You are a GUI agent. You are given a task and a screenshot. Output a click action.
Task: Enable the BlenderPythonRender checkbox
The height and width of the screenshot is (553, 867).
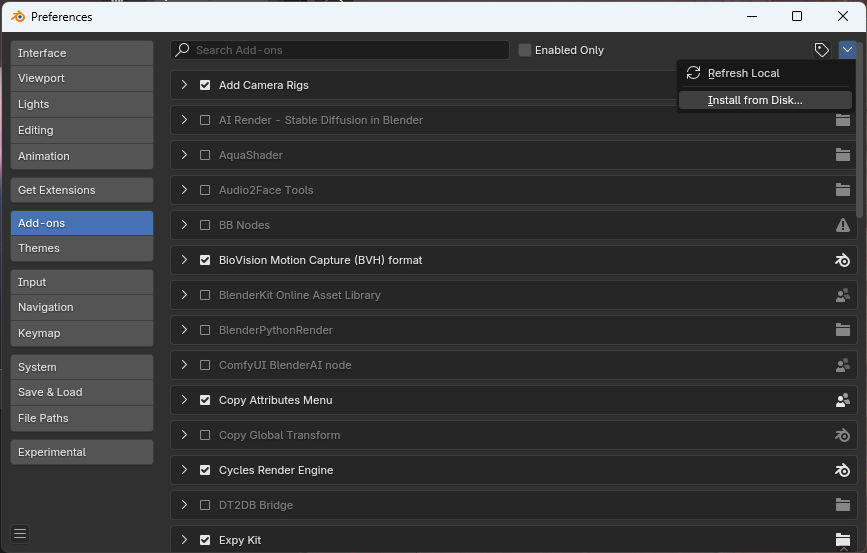[x=205, y=330]
